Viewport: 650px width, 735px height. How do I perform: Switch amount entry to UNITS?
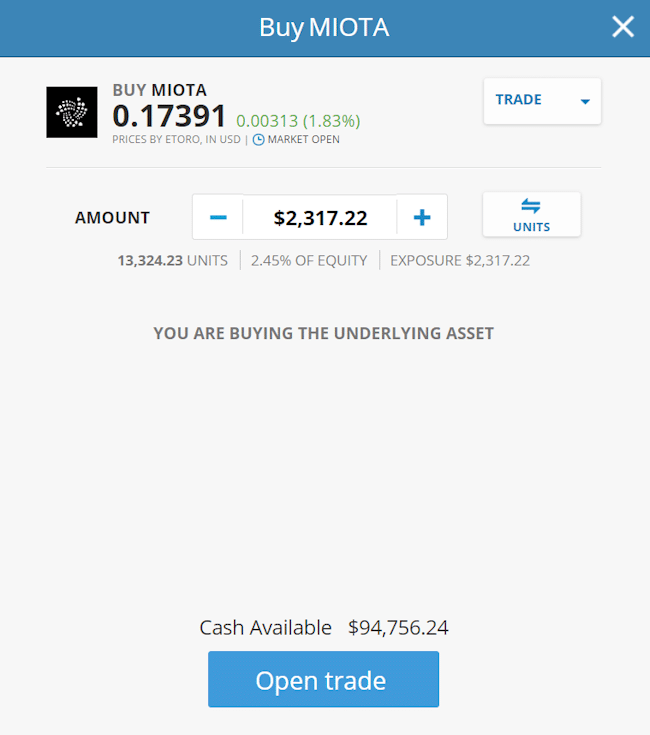[531, 214]
